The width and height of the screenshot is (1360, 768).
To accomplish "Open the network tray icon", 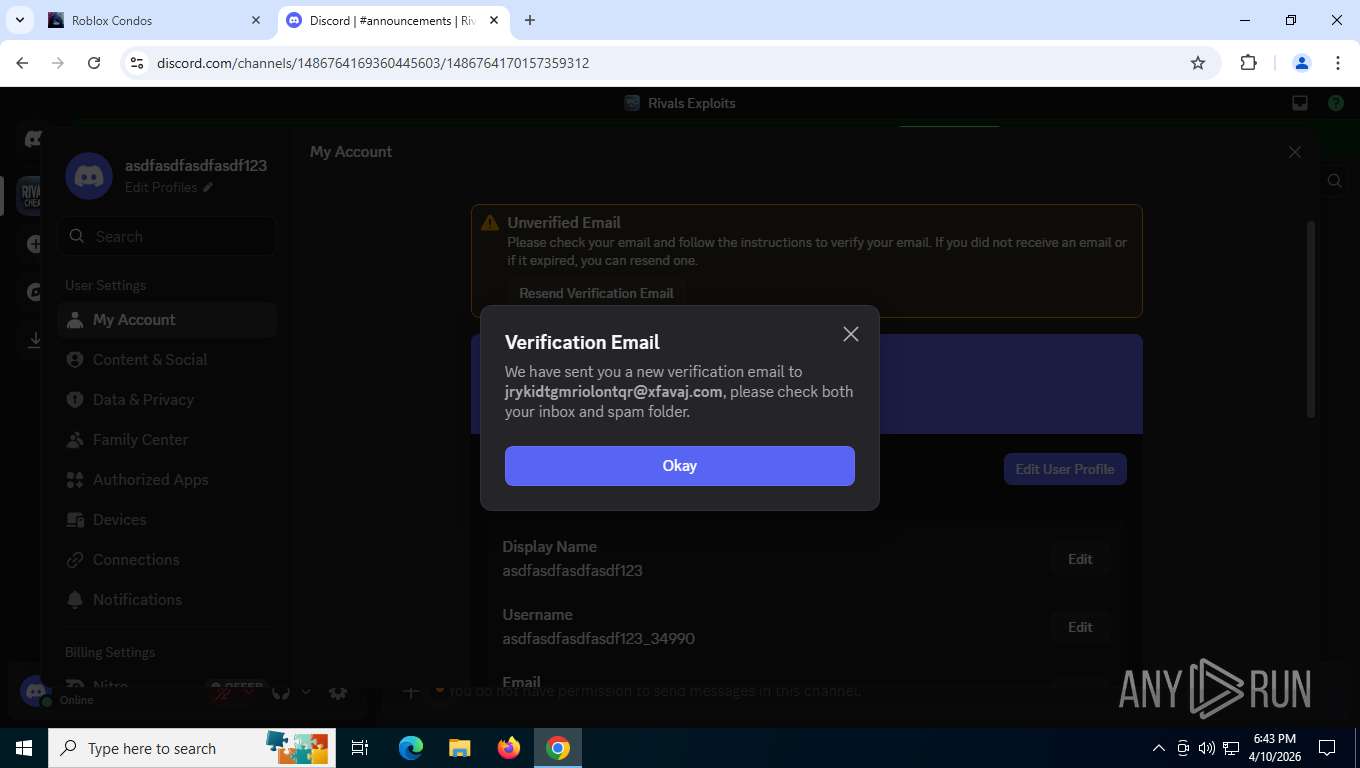I will 1231,748.
